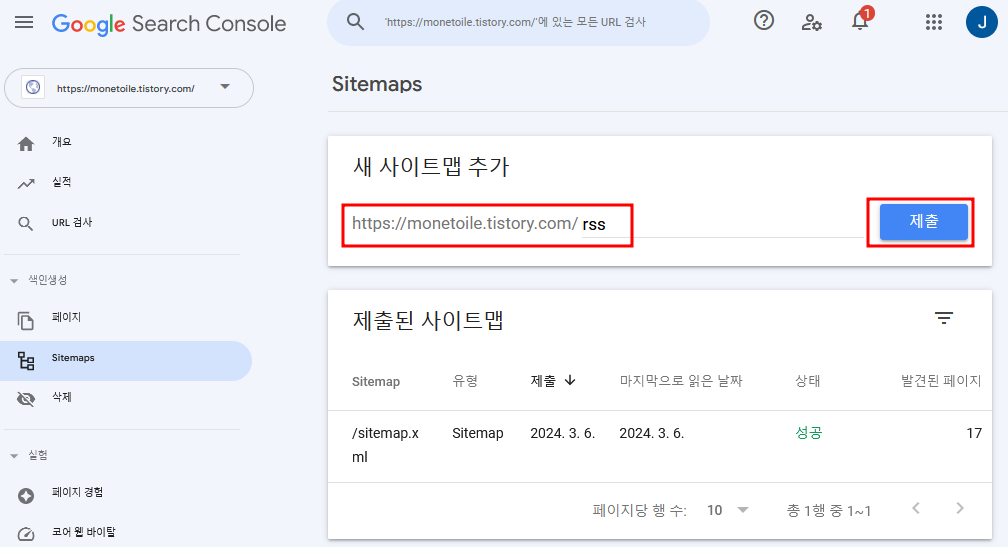
Task: Click the /sitemap.xml row entry
Action: click(386, 445)
